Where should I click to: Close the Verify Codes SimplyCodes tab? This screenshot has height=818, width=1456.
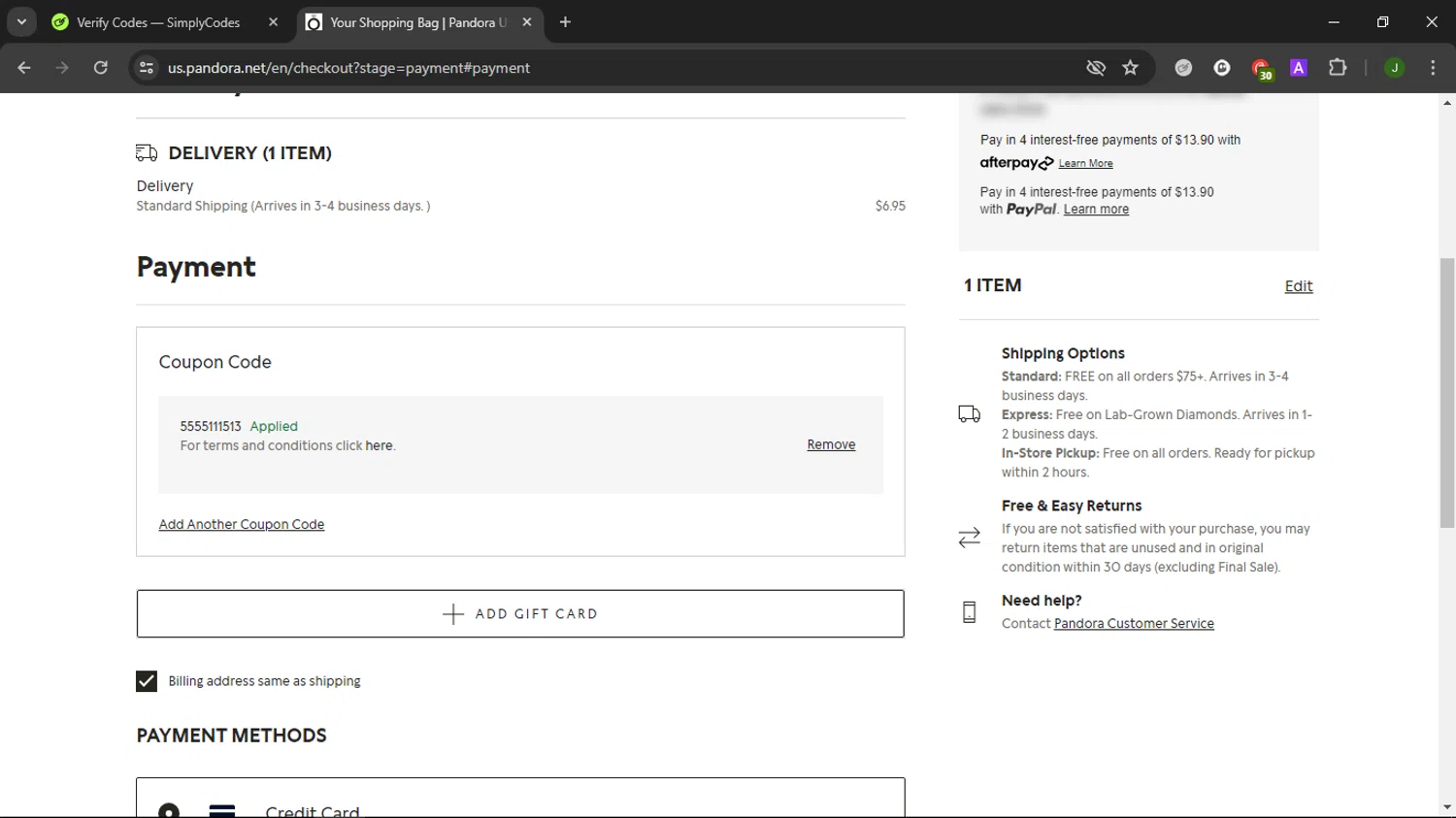[273, 21]
